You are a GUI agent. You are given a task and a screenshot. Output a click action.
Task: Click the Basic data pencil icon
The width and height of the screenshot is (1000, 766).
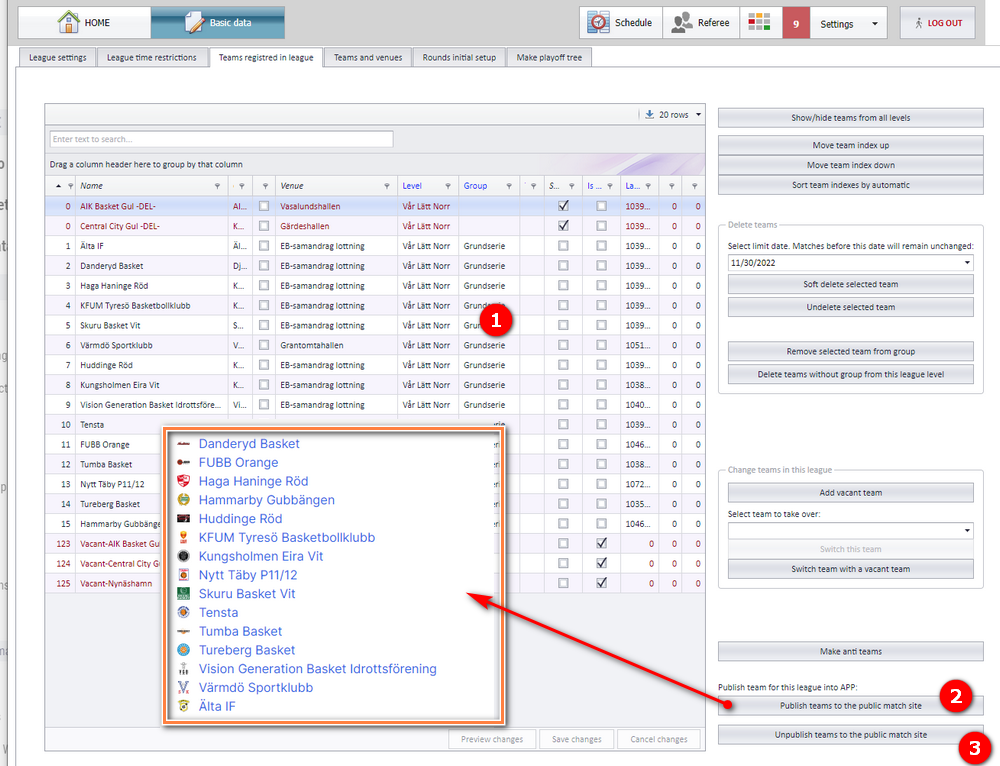[194, 22]
